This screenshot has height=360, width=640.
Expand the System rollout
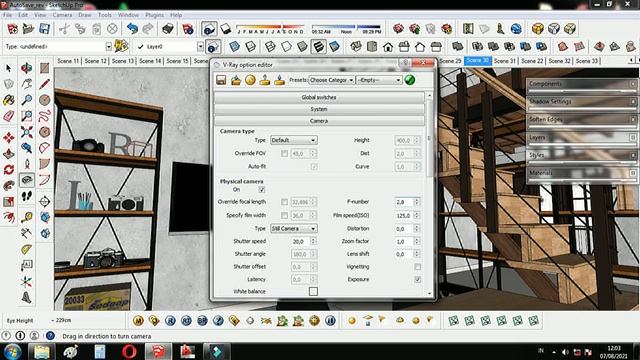pos(319,109)
